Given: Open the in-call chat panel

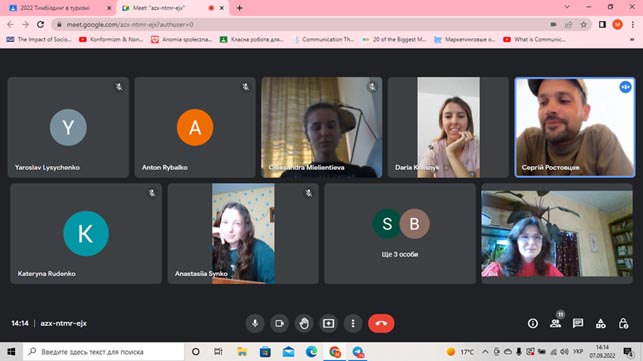Looking at the screenshot, I should pos(578,323).
